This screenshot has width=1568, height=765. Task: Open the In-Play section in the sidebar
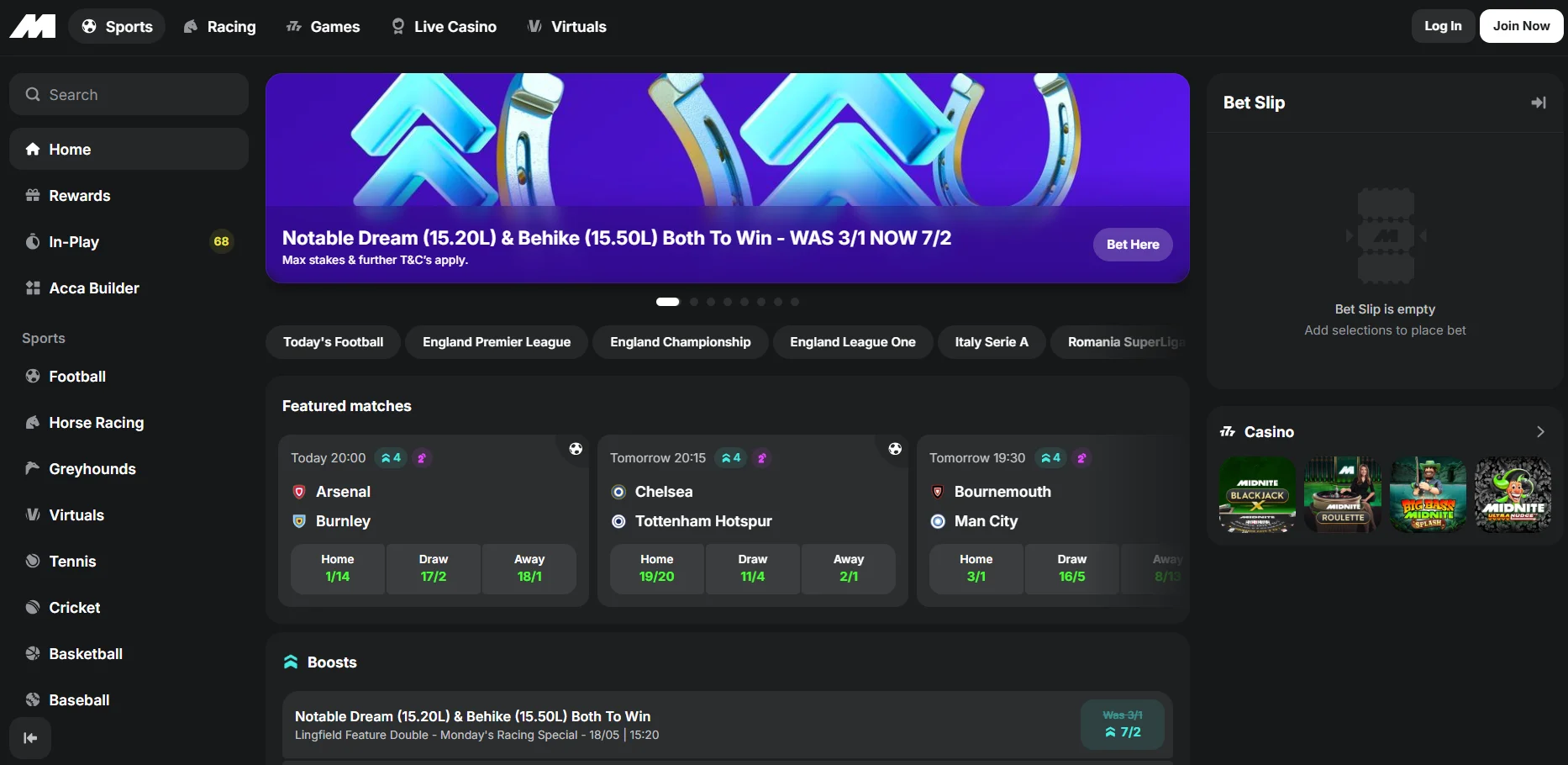coord(129,241)
